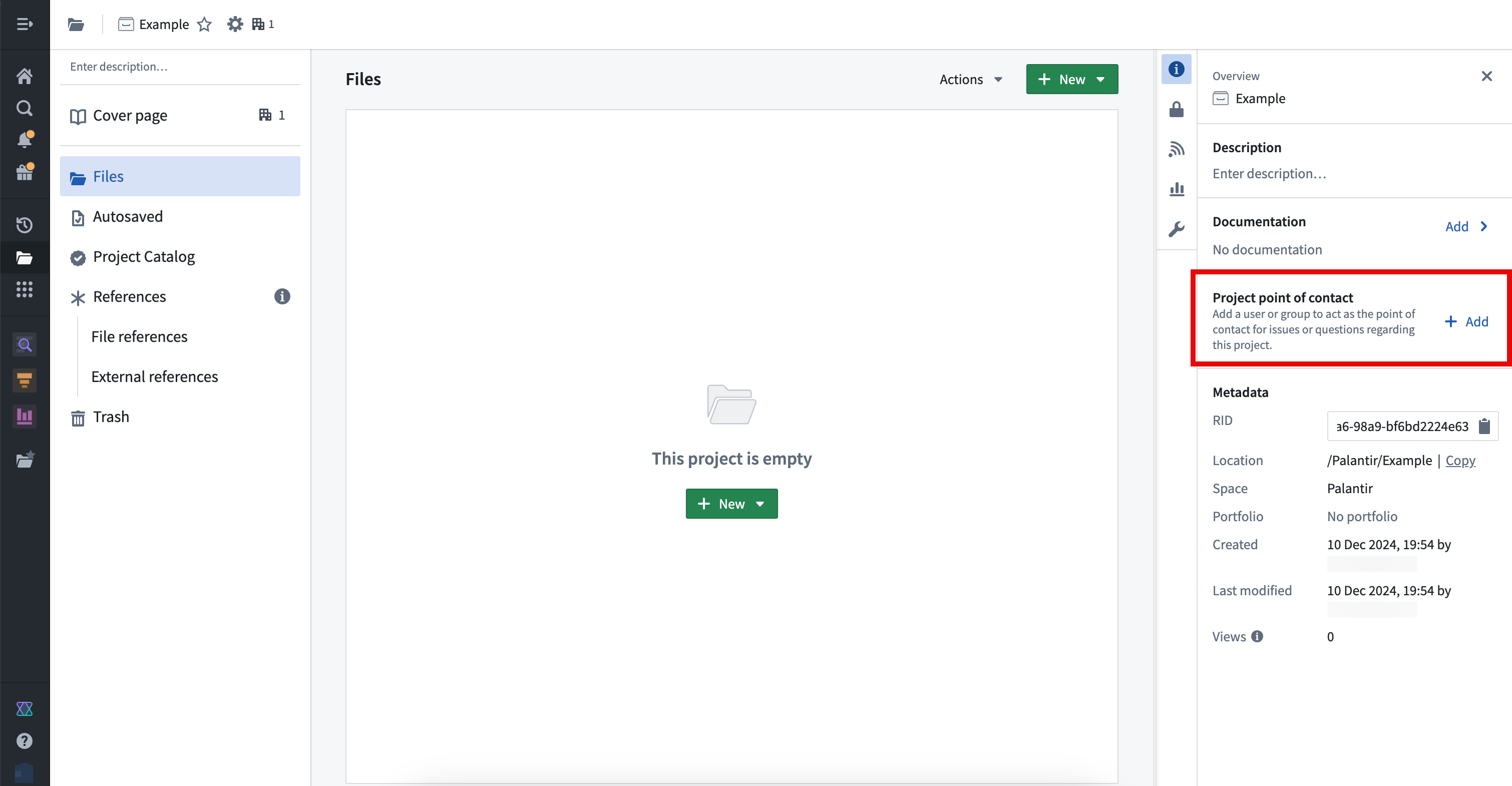Screen dimensions: 1512x786
Task: Copy the project location link
Action: point(1460,460)
